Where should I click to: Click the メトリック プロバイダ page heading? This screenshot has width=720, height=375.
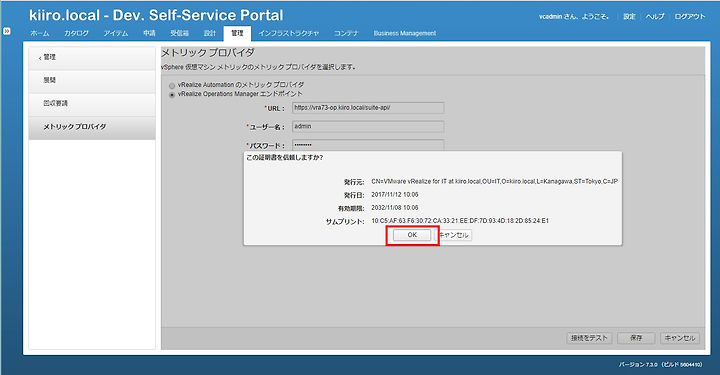tap(208, 53)
